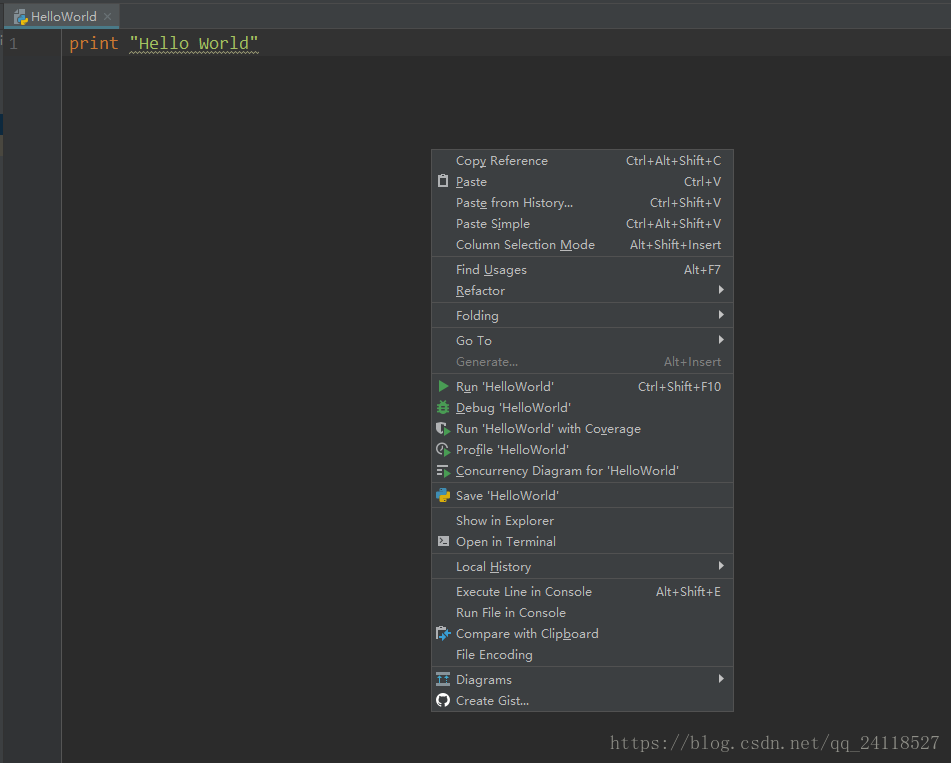Image resolution: width=951 pixels, height=763 pixels.
Task: Switch to the HelloWorld tab
Action: pos(62,16)
